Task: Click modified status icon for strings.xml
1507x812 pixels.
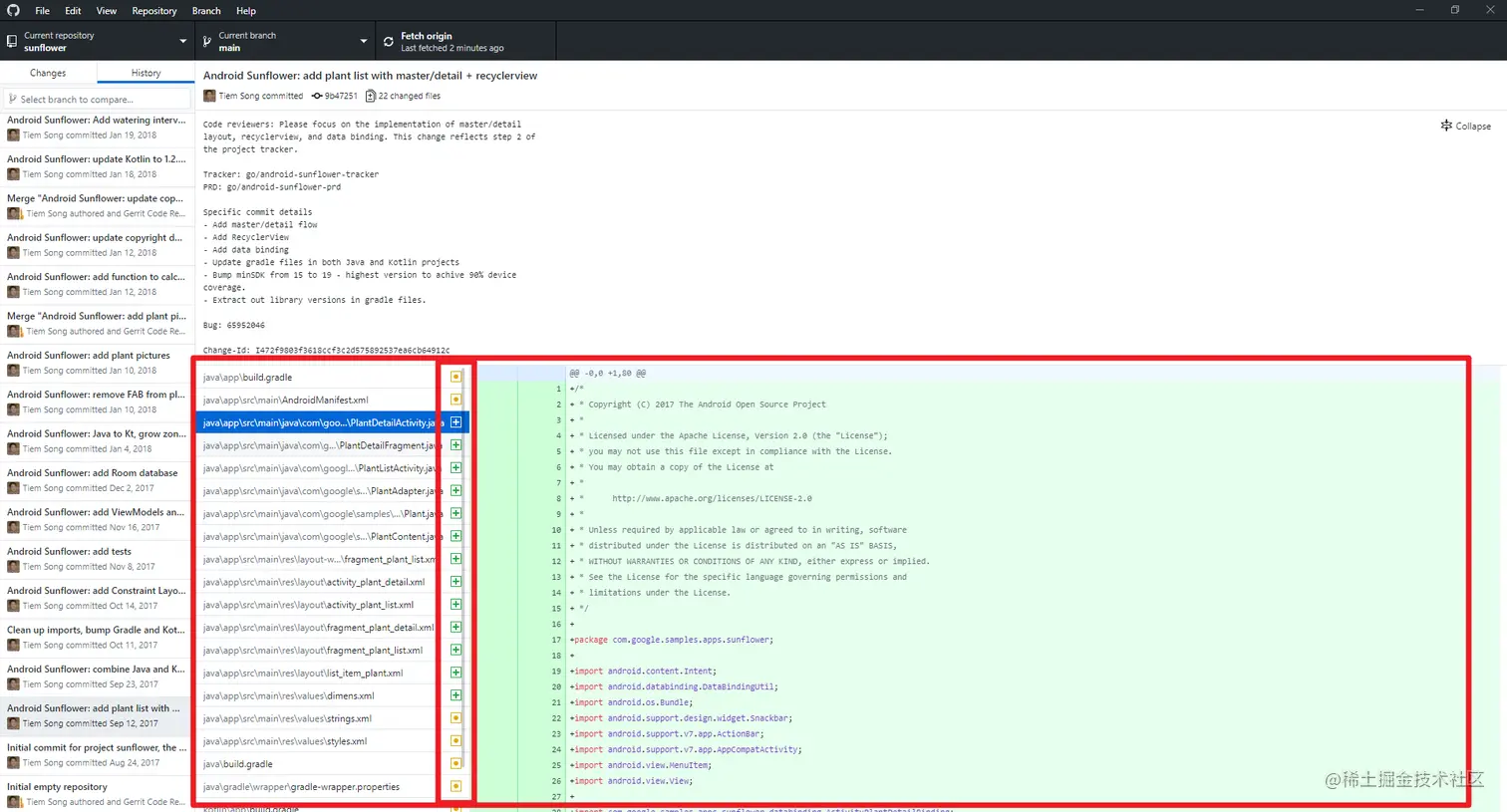Action: point(455,718)
